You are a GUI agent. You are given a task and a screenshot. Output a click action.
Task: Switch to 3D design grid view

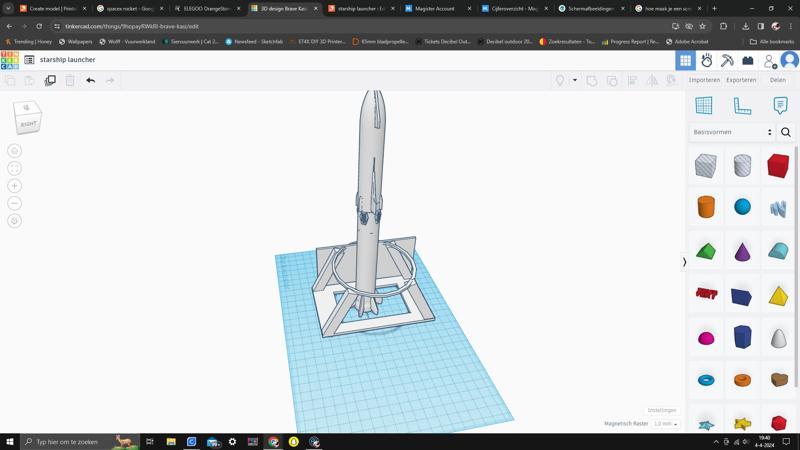(685, 61)
